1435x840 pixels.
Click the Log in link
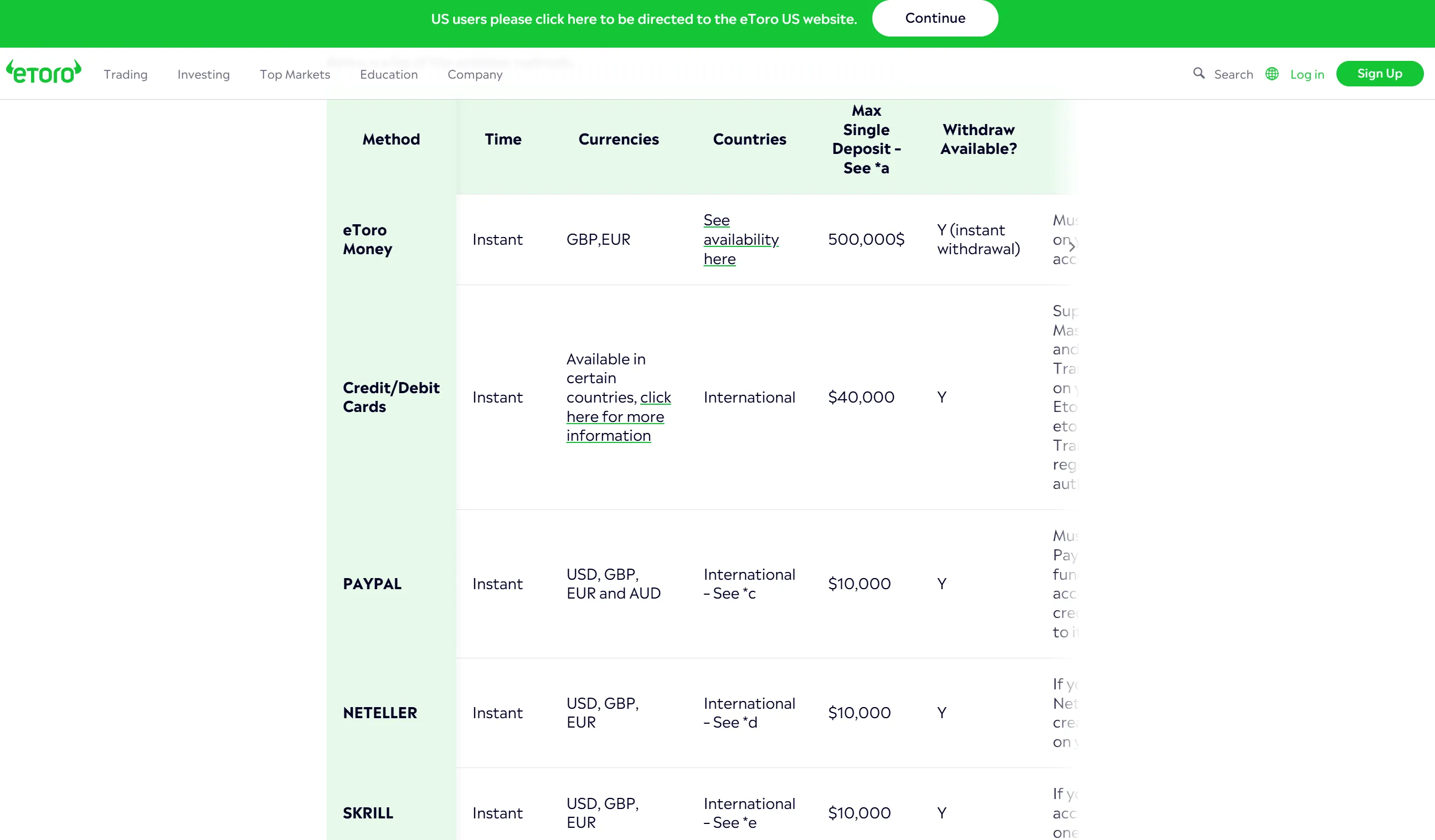tap(1307, 75)
